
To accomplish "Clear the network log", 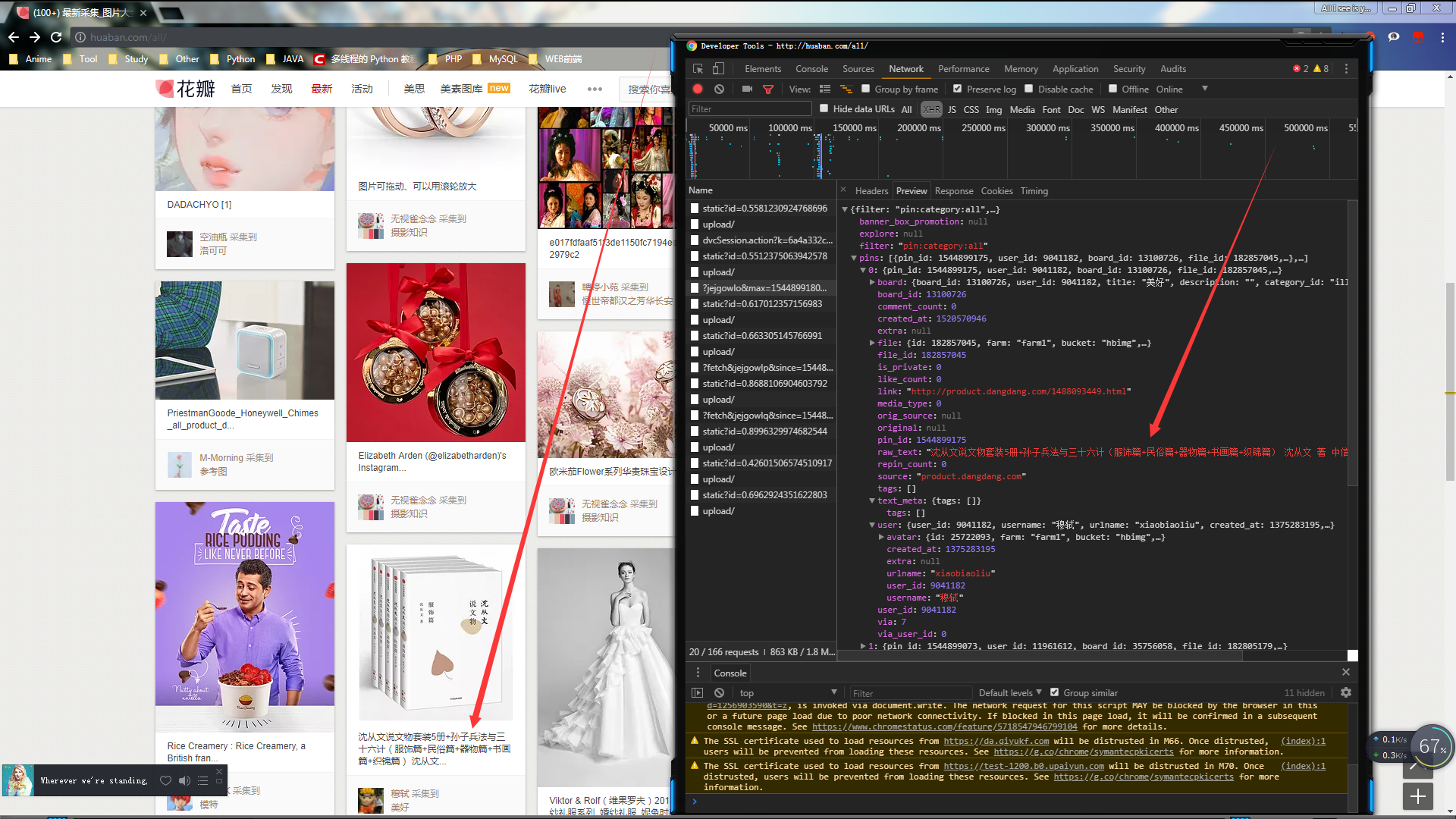I will coord(719,89).
